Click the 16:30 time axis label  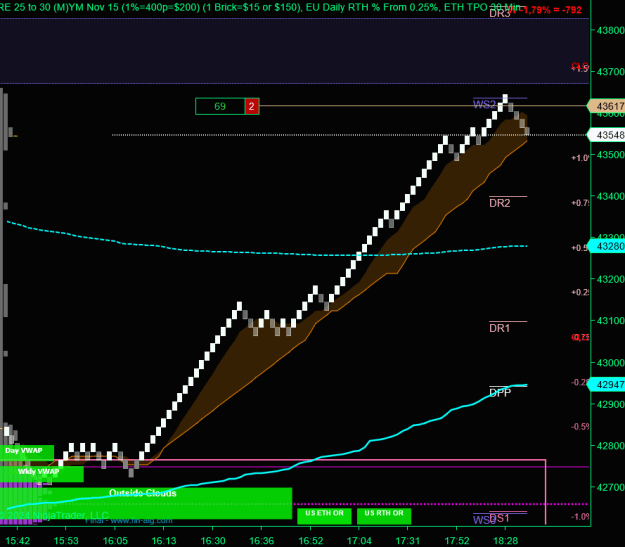tap(213, 541)
